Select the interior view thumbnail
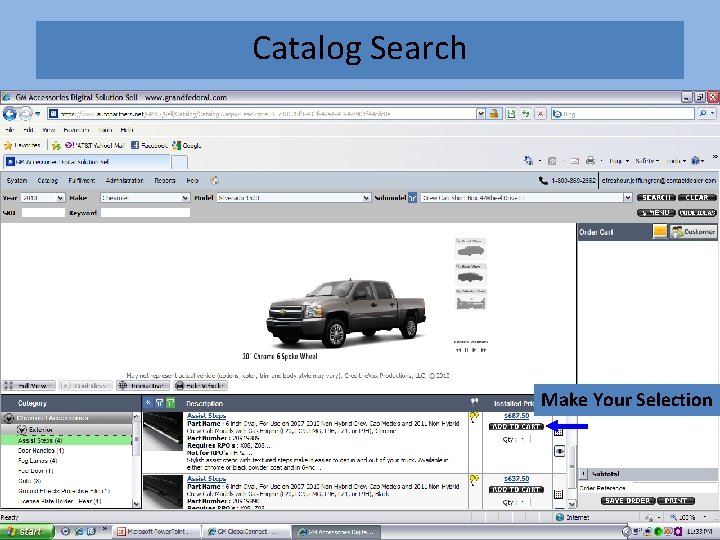 coord(471,299)
